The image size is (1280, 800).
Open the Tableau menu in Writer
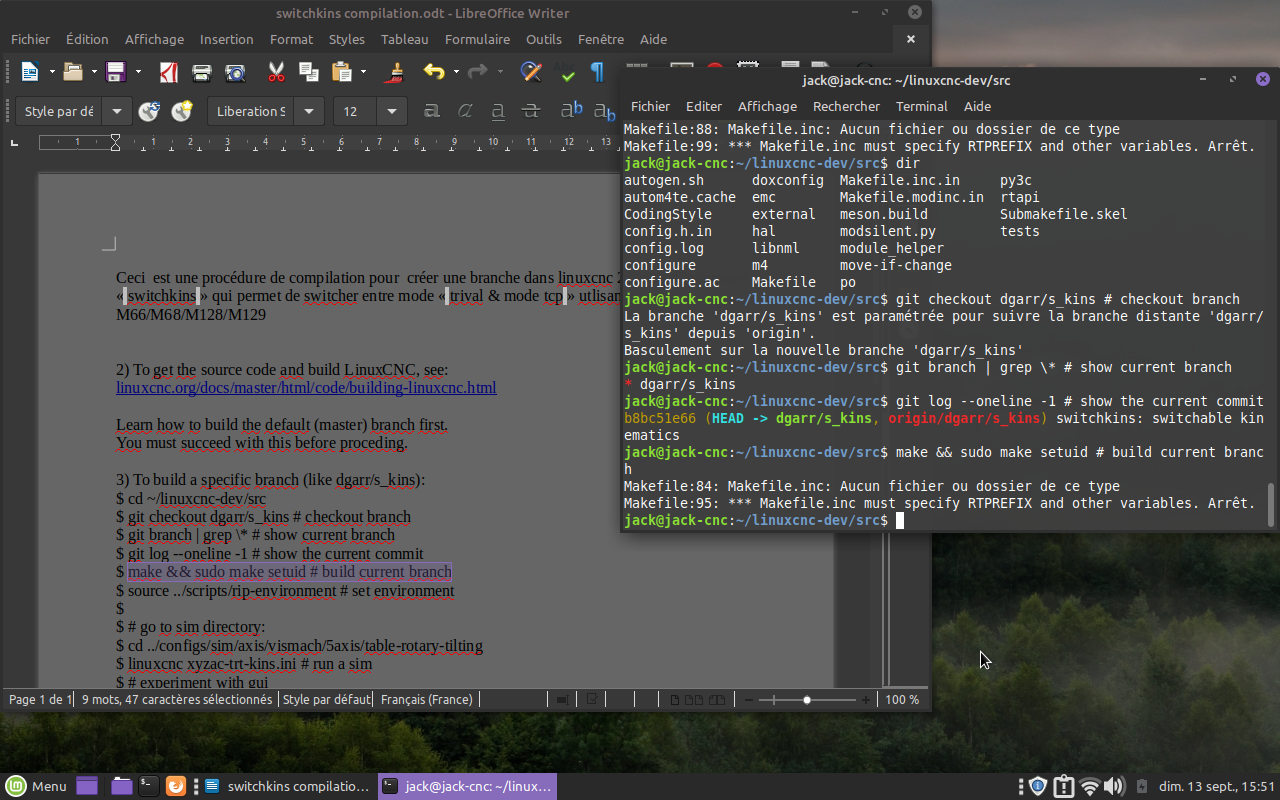point(404,39)
